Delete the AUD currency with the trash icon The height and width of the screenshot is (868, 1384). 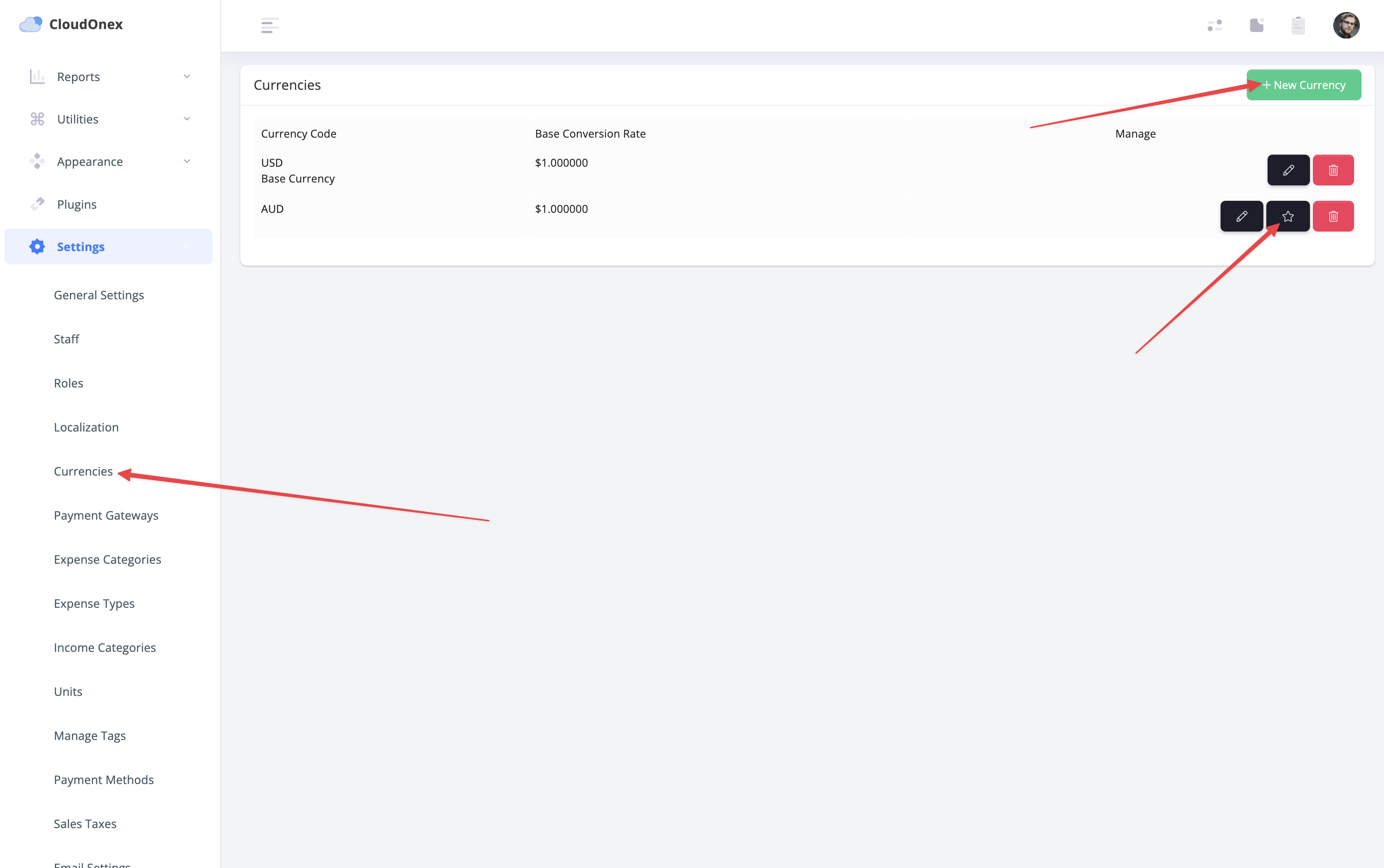click(1333, 217)
